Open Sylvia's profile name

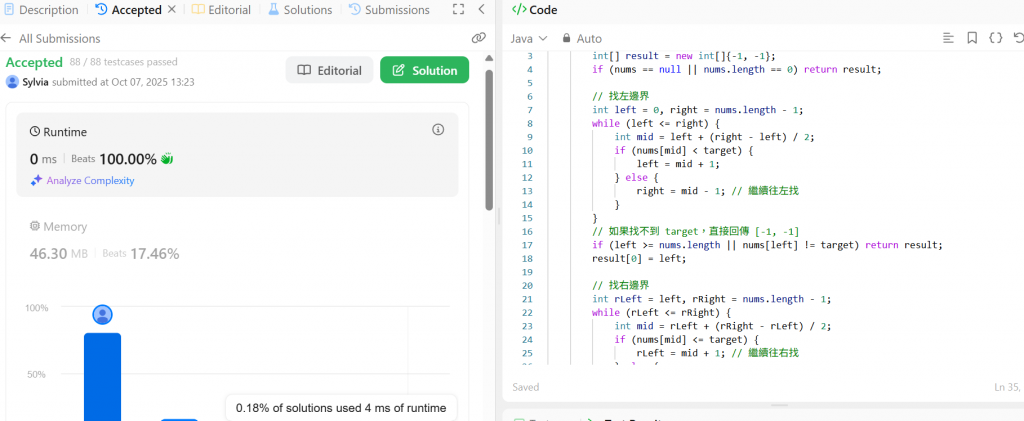(36, 82)
